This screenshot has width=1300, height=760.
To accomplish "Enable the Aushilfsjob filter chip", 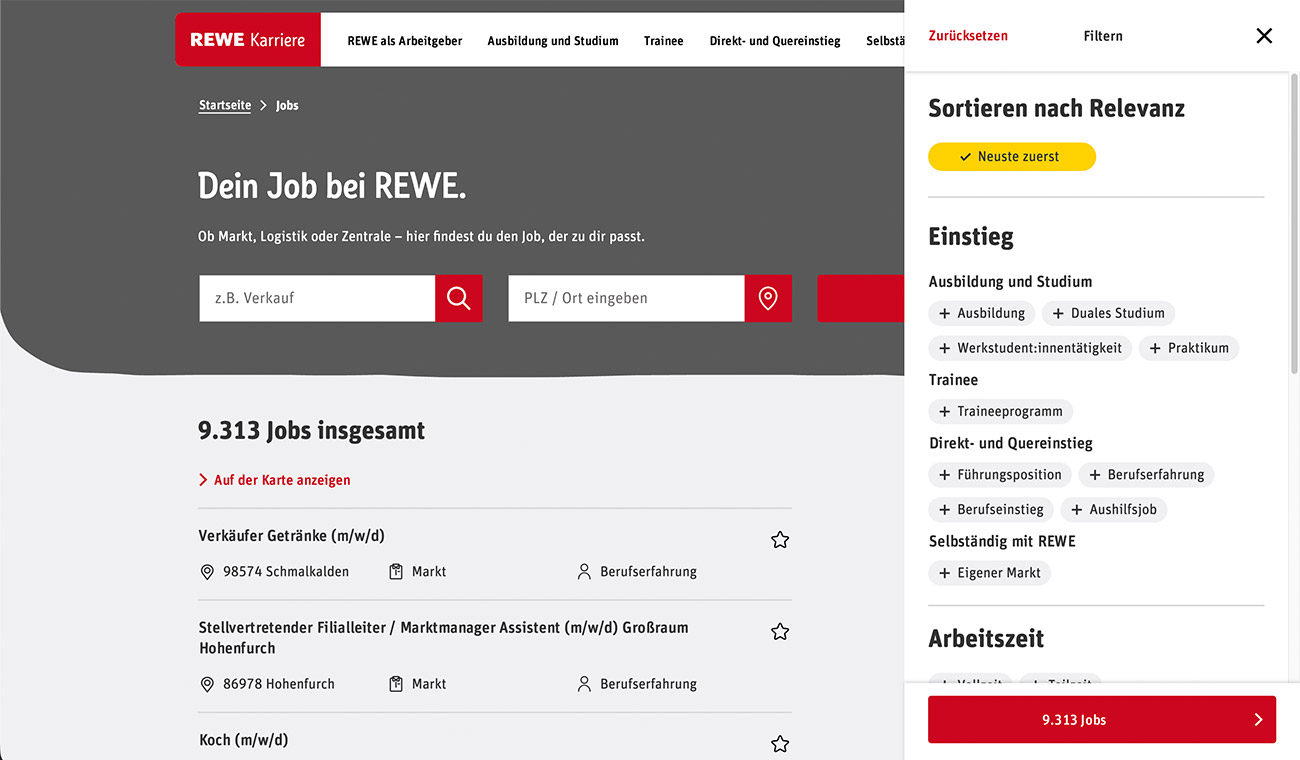I will [1114, 509].
